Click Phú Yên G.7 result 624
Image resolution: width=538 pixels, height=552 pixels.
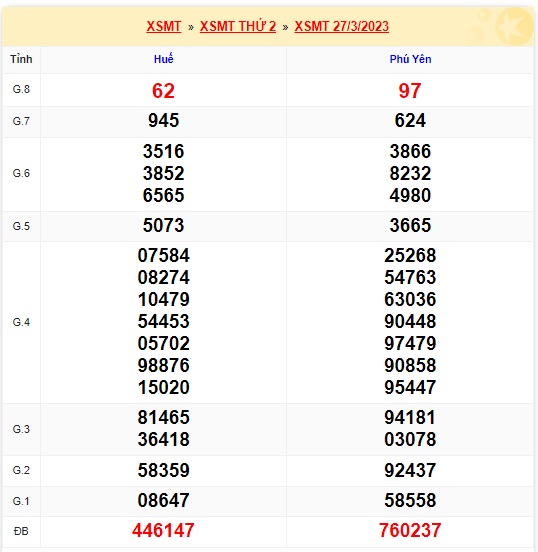tap(410, 121)
